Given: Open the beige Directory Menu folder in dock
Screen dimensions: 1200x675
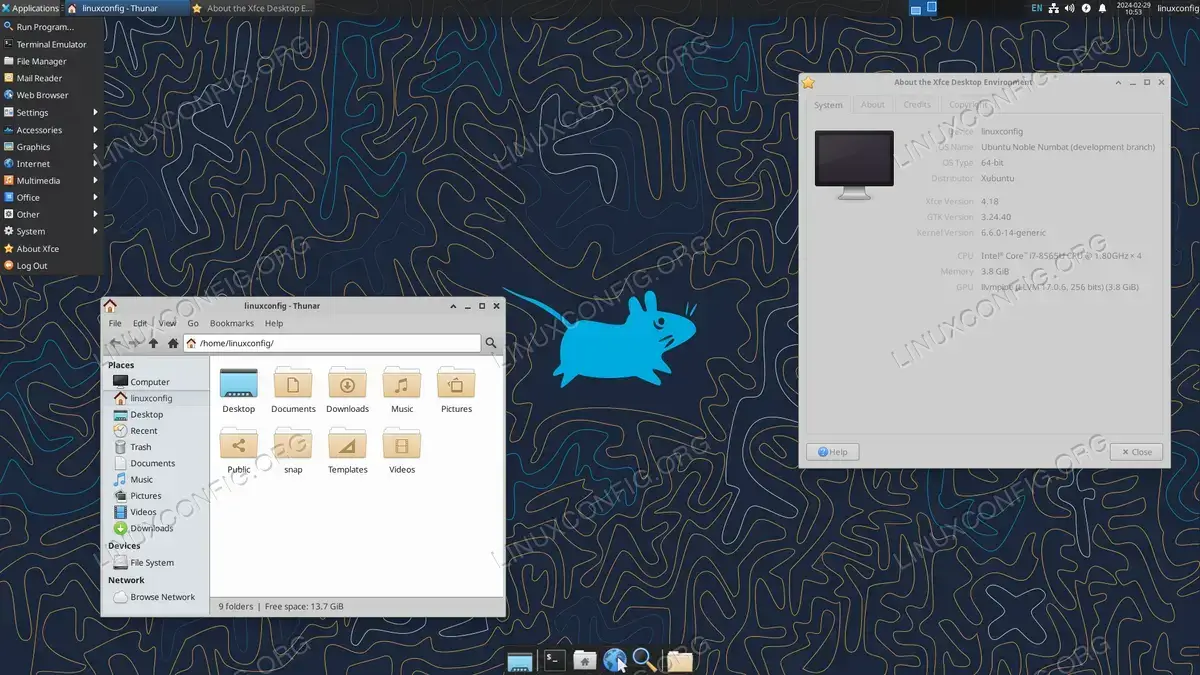Looking at the screenshot, I should coord(679,660).
